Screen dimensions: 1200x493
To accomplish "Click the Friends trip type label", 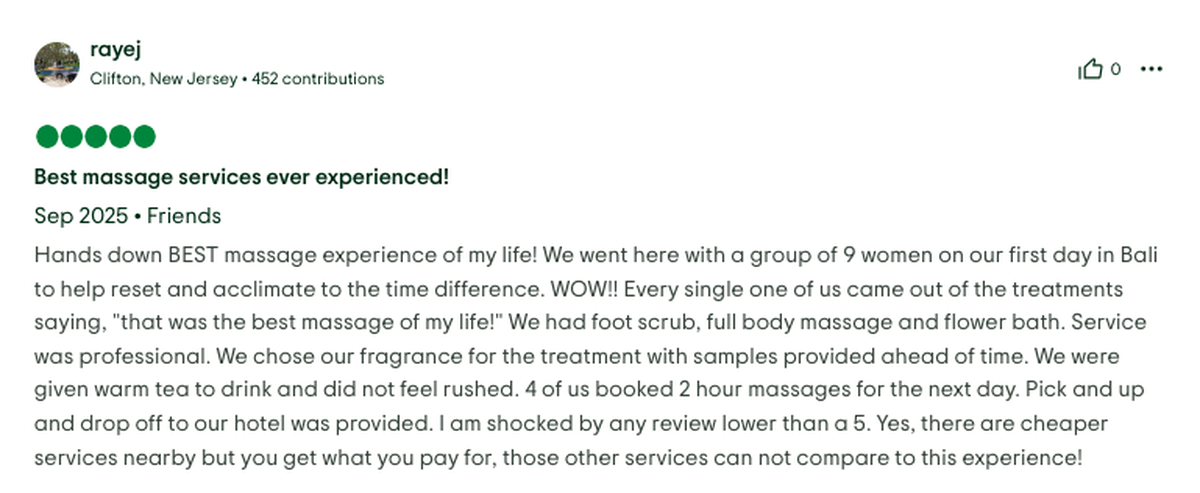I will (x=184, y=215).
